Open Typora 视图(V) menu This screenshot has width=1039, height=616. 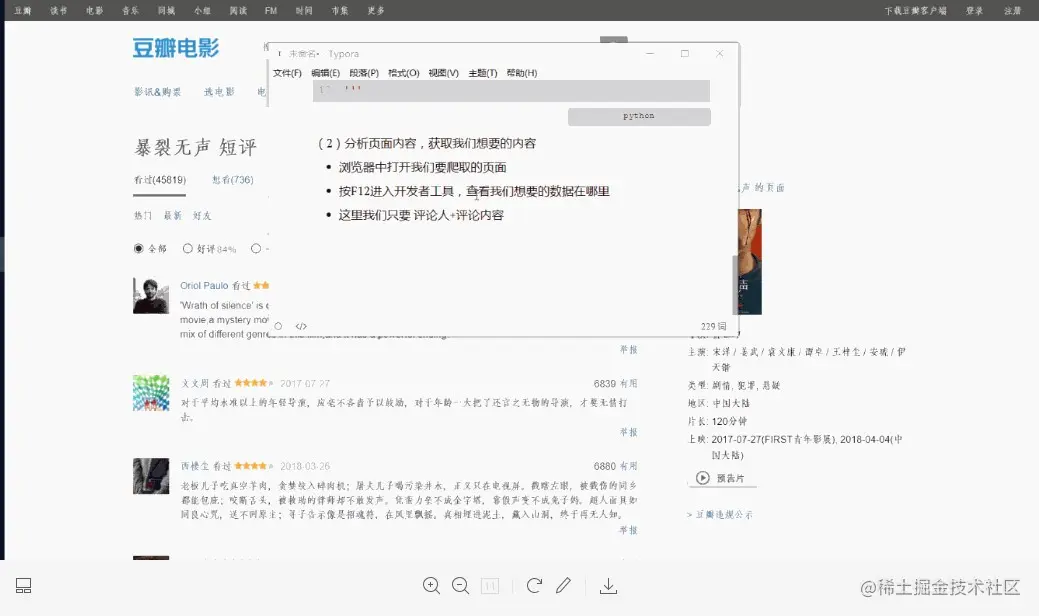(x=443, y=73)
